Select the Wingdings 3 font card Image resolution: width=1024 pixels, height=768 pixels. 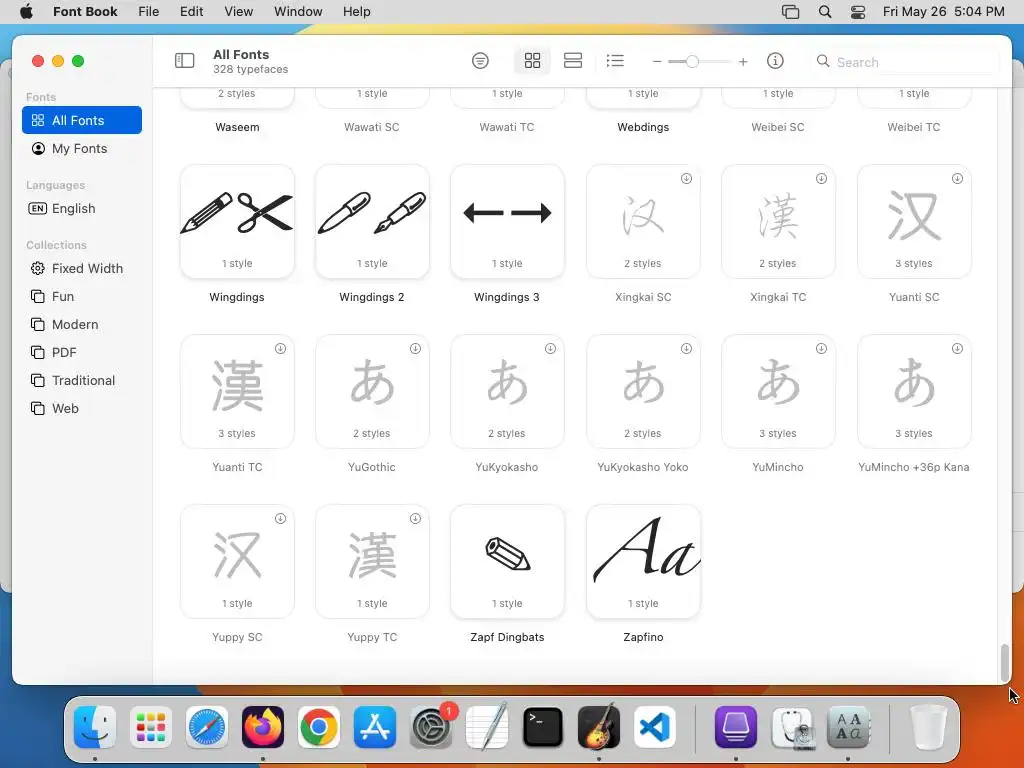coord(507,222)
